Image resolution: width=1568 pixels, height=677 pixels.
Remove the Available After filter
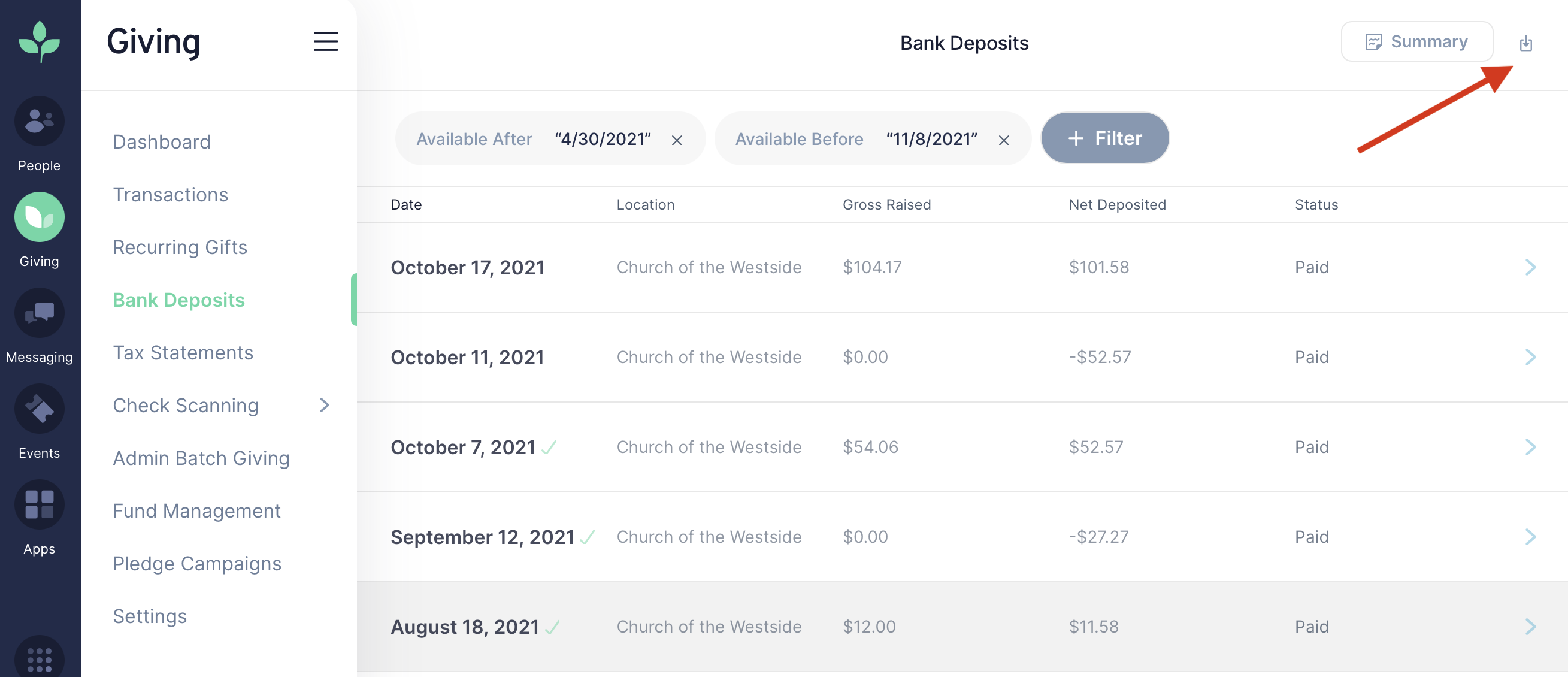pos(677,140)
